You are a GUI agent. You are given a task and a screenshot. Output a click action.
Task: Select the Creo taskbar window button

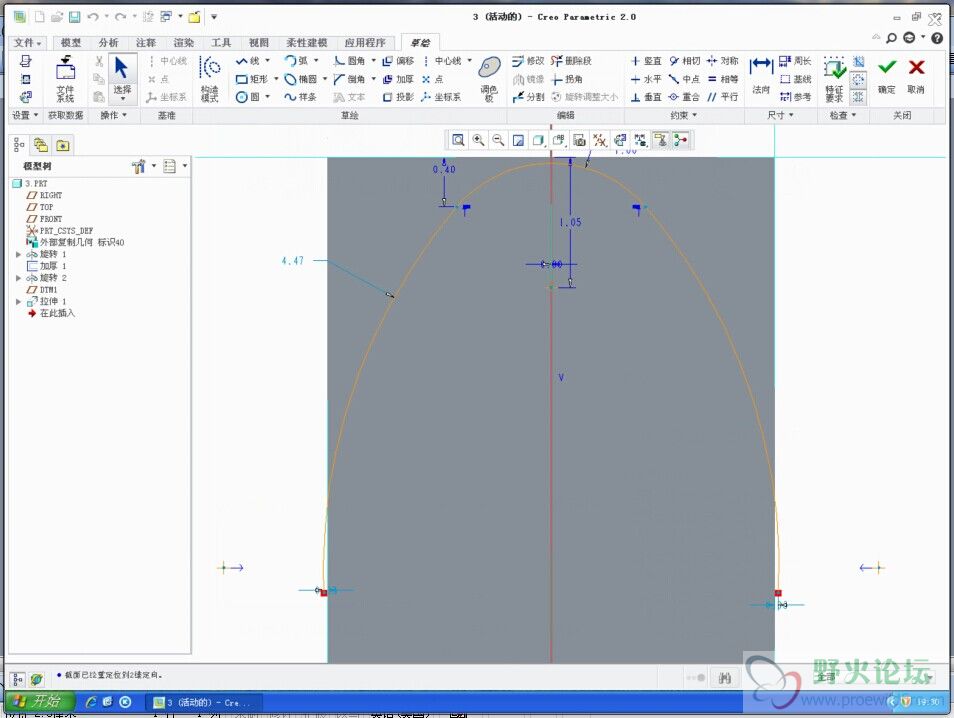point(205,702)
